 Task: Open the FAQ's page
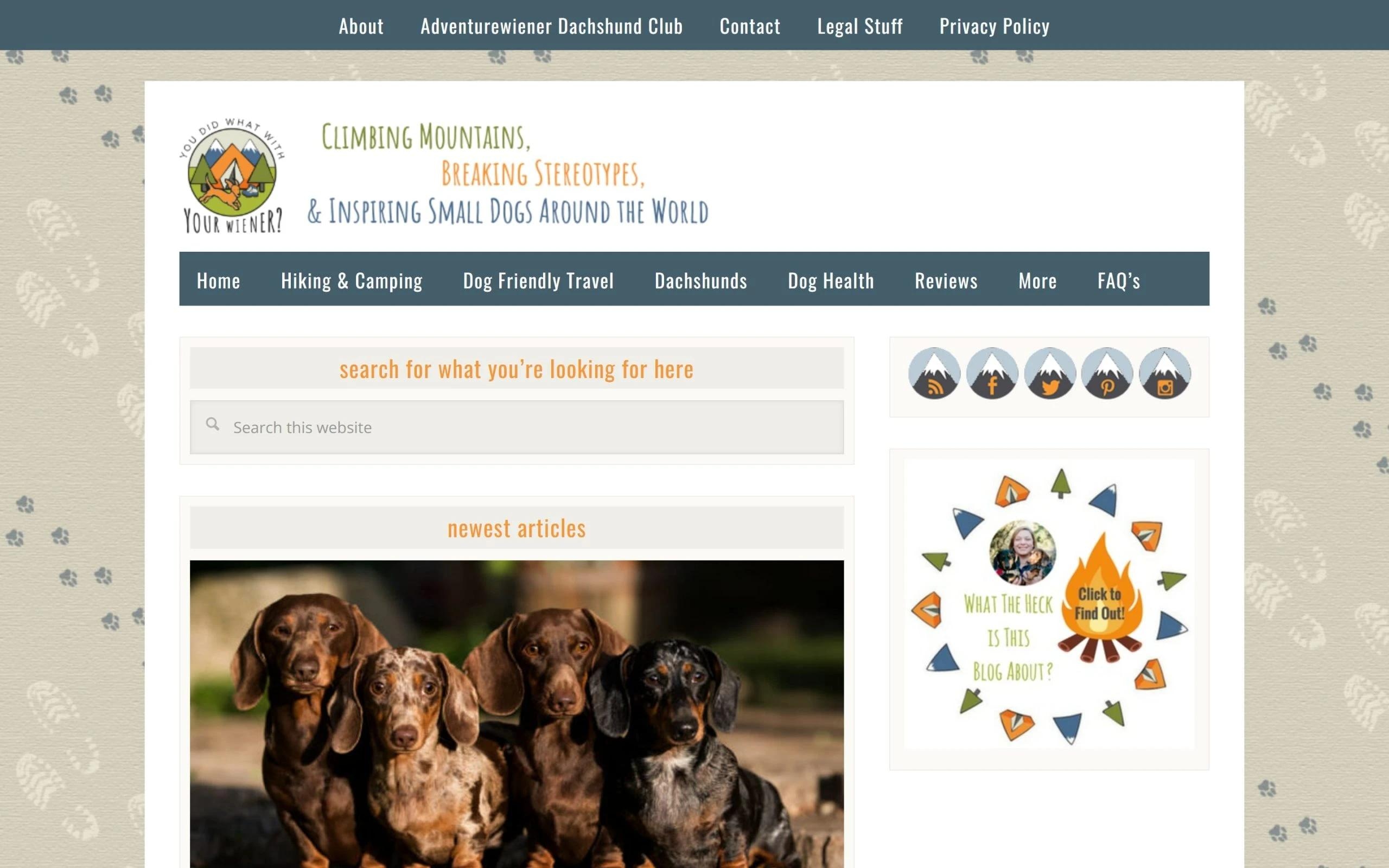(1119, 280)
